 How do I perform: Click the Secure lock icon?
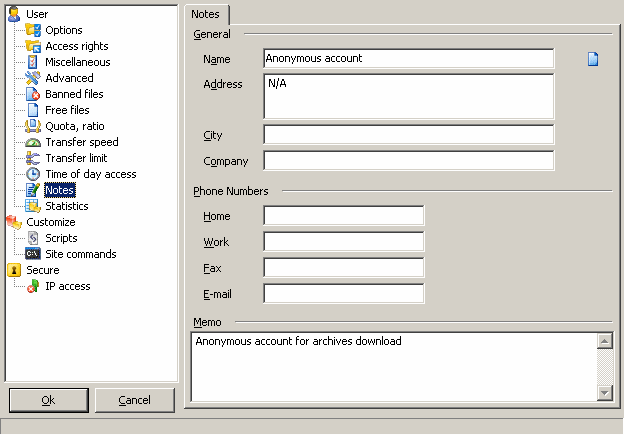pyautogui.click(x=14, y=270)
